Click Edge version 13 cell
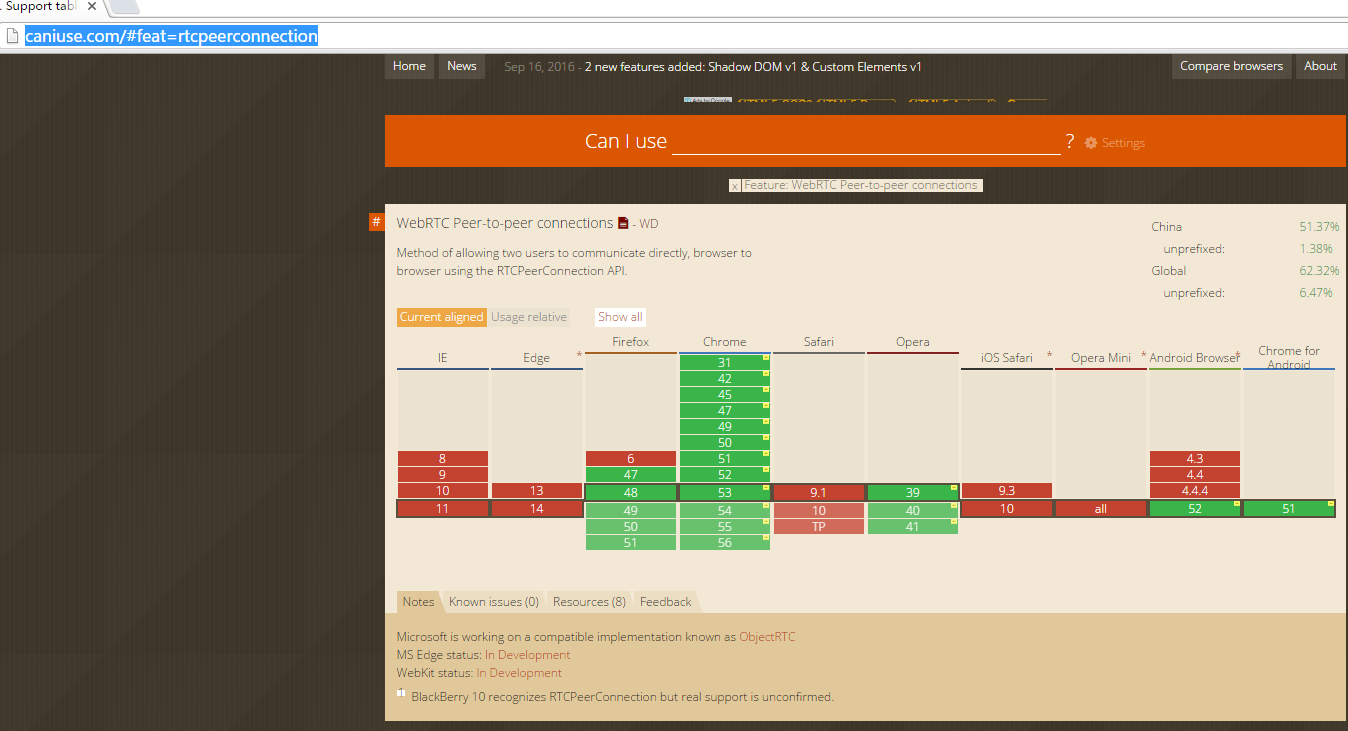1348x731 pixels. (x=536, y=491)
